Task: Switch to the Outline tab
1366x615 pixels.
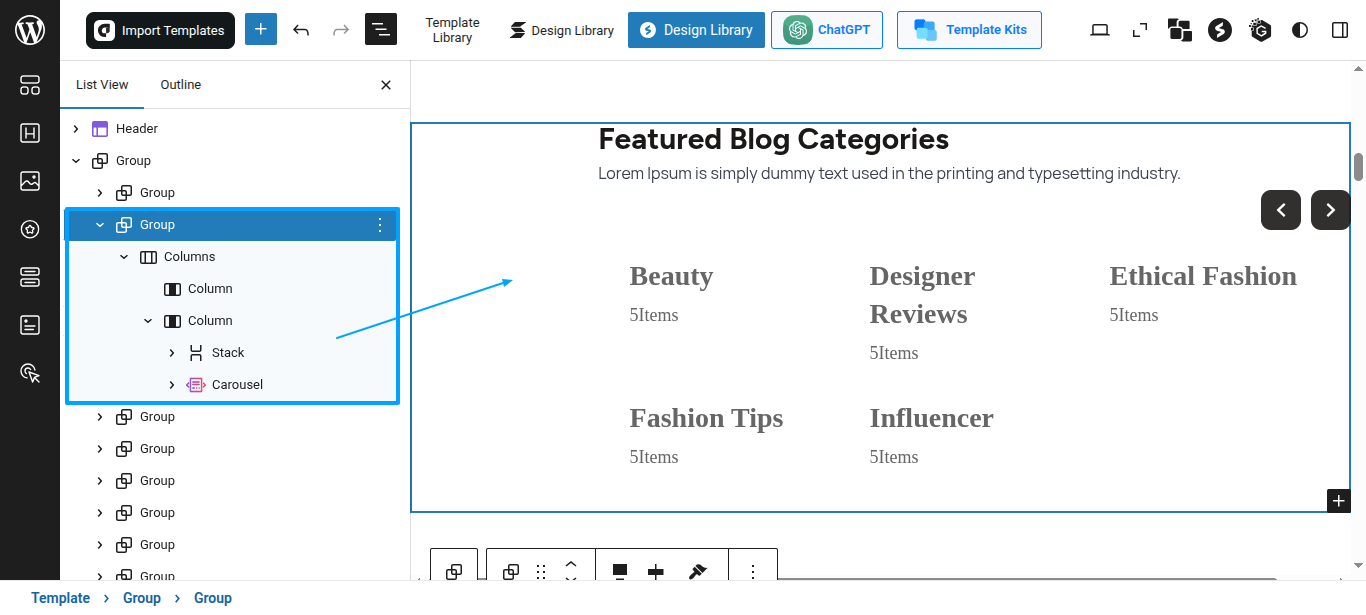Action: pos(181,85)
